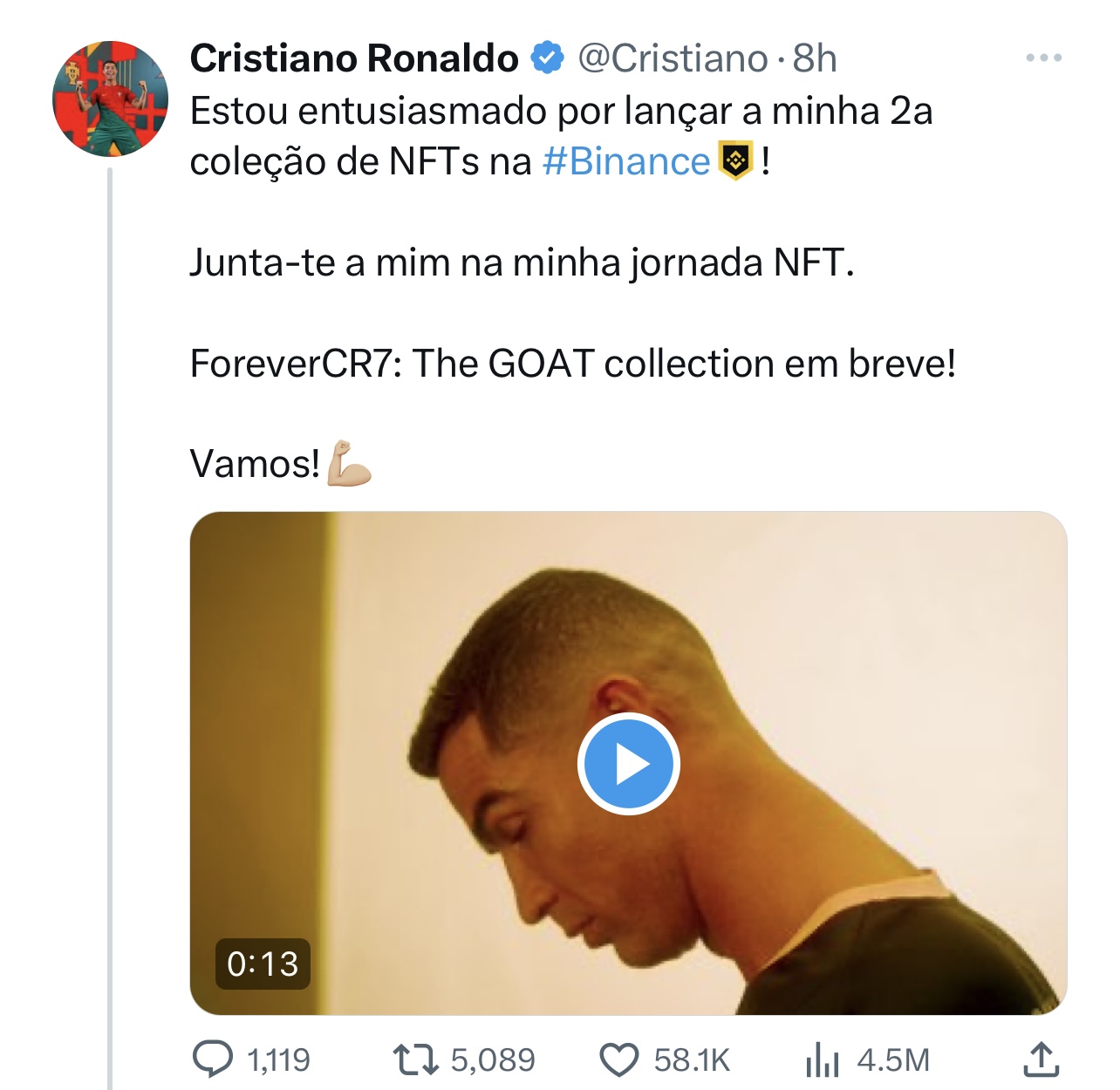The height and width of the screenshot is (1090, 1120).
Task: Click the 8h timestamp
Action: tap(815, 59)
